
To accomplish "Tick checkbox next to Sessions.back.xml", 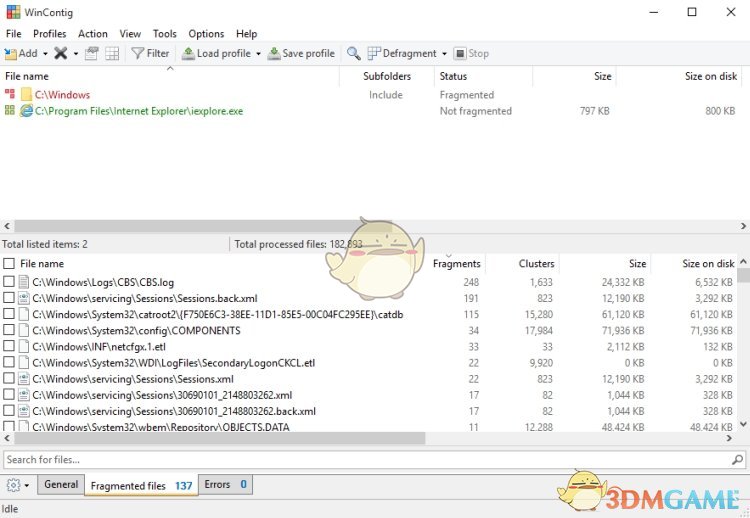I will coord(9,298).
